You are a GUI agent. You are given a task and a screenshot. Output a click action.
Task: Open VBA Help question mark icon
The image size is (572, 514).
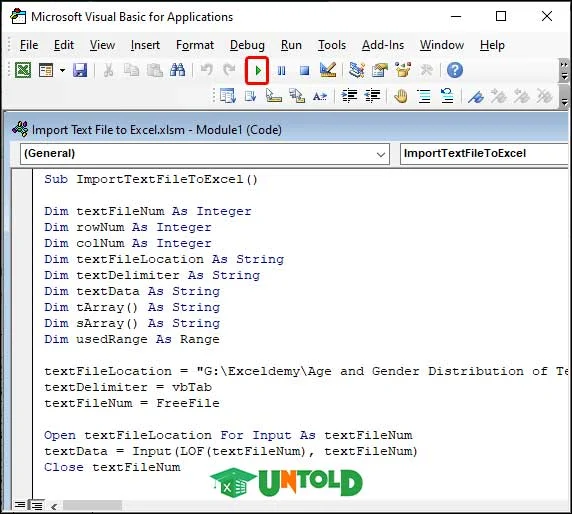tap(455, 70)
